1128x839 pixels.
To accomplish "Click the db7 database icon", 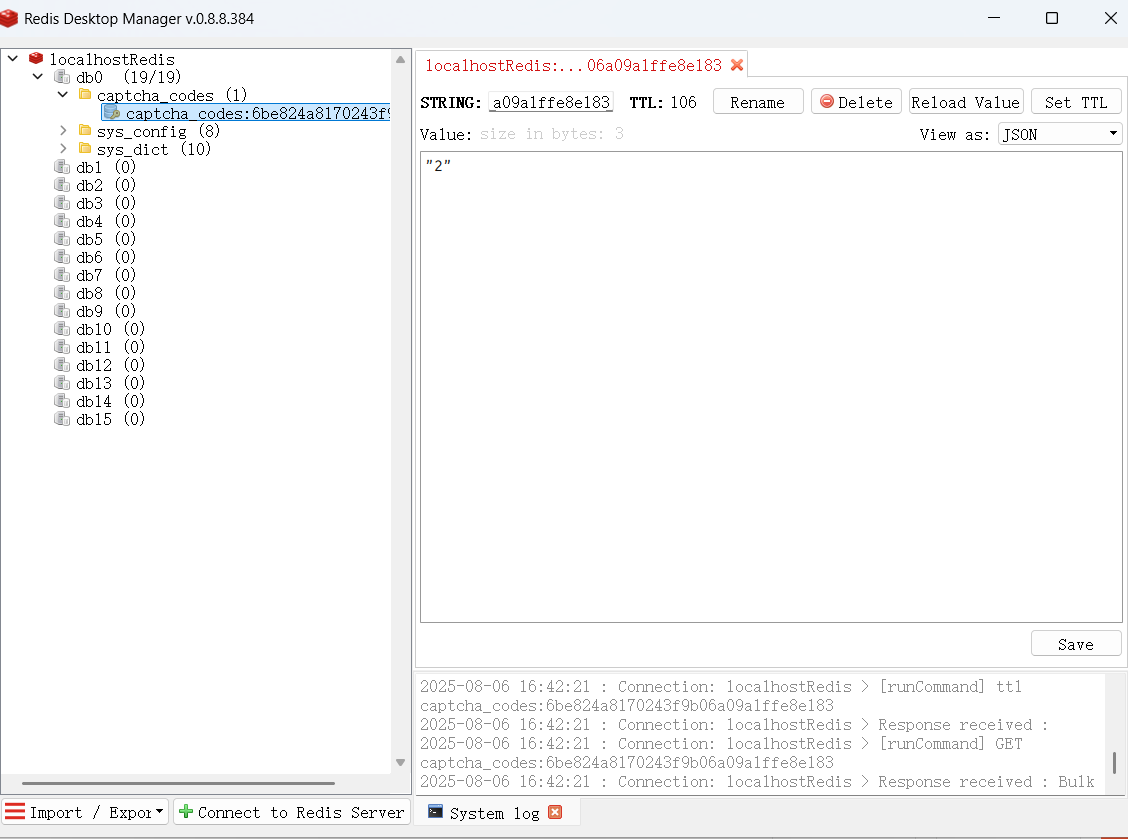I will 63,274.
